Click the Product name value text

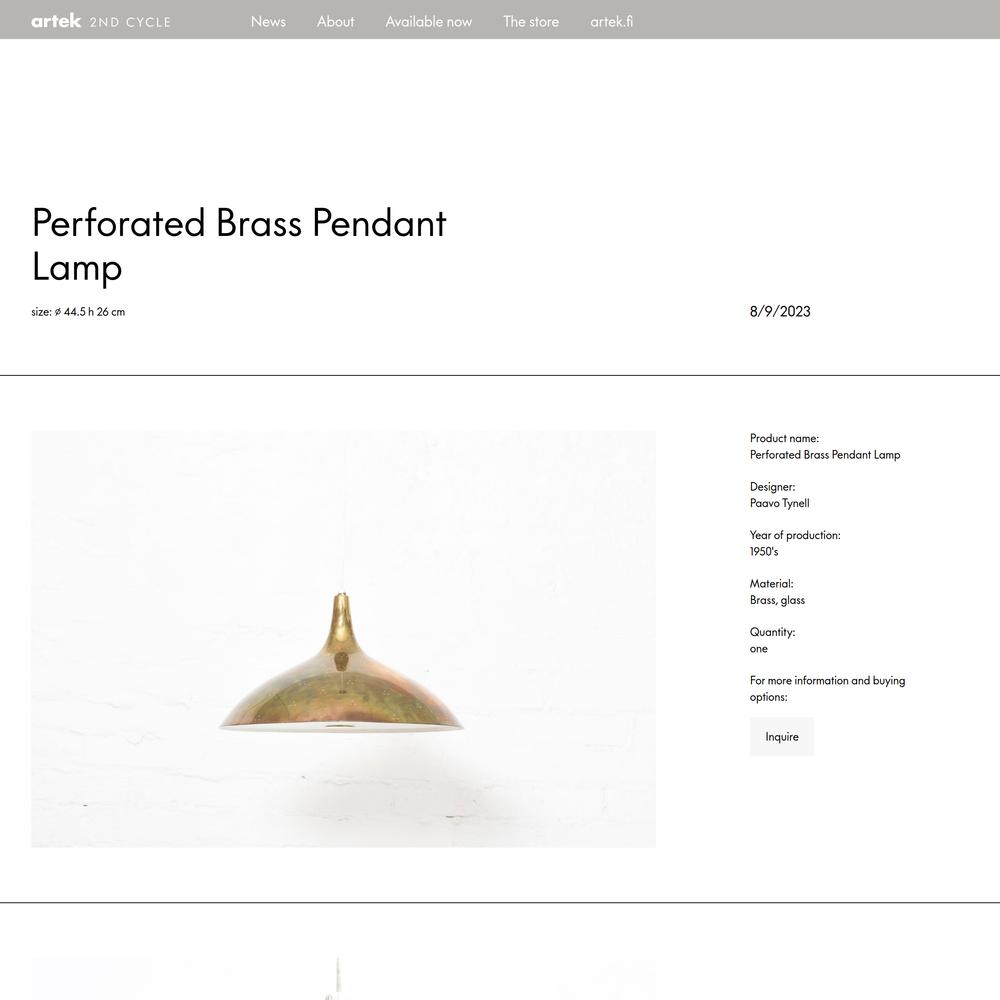(825, 455)
